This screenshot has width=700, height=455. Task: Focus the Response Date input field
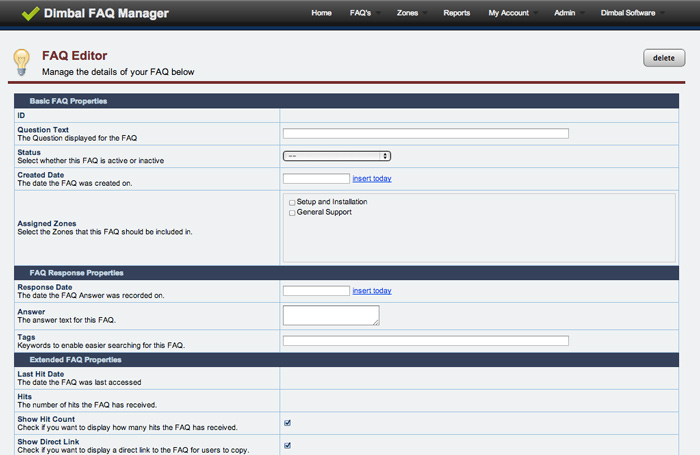click(316, 291)
